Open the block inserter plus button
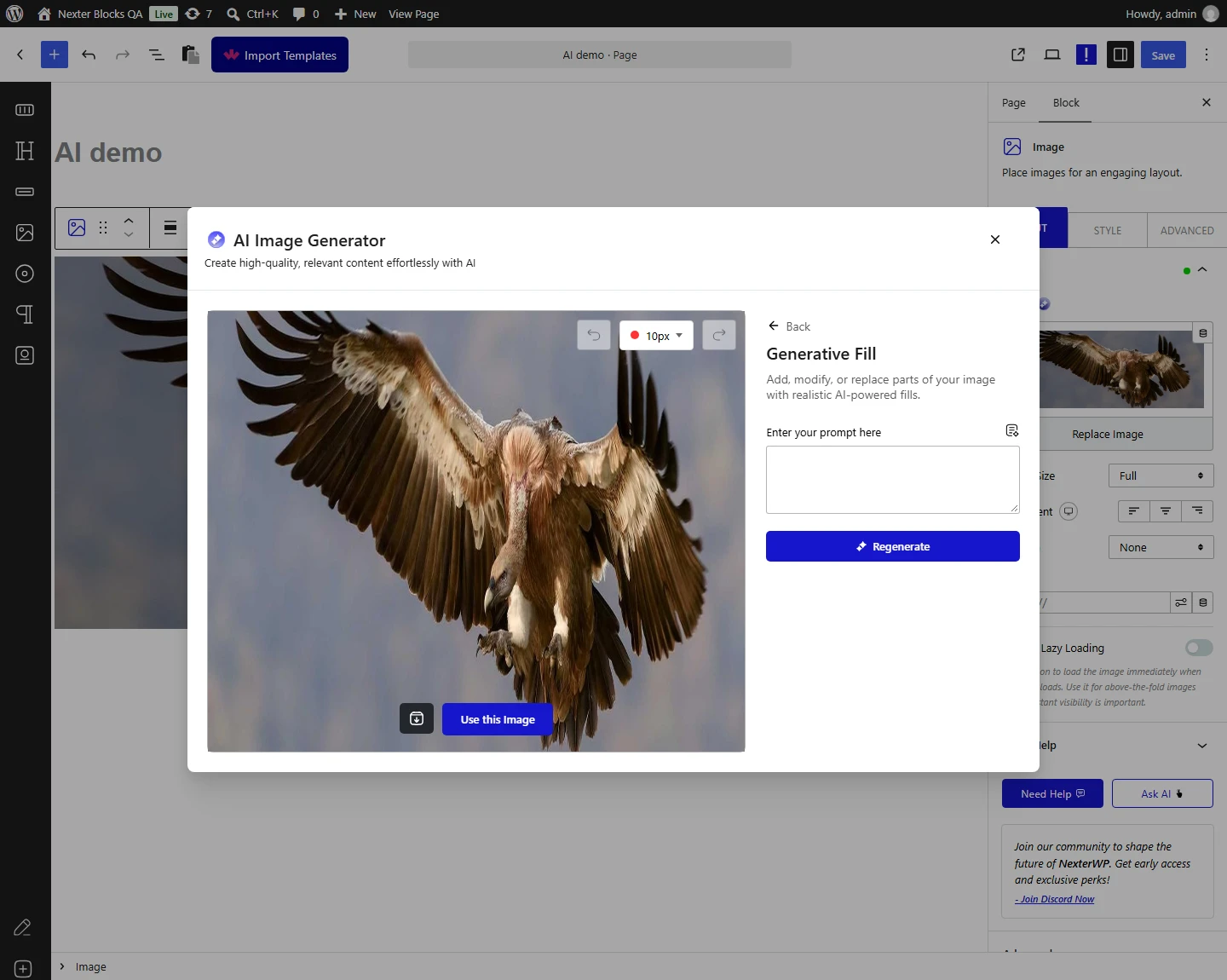 pyautogui.click(x=54, y=55)
